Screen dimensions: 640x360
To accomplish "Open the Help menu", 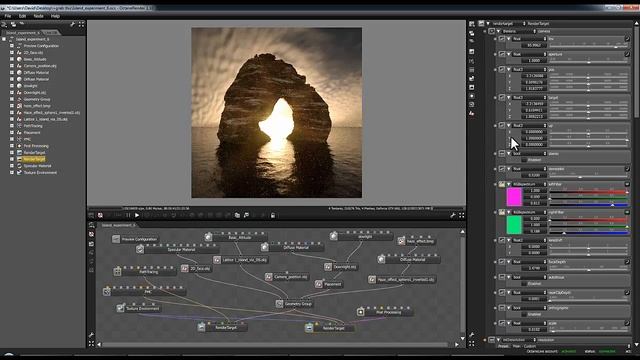I will 56,16.
